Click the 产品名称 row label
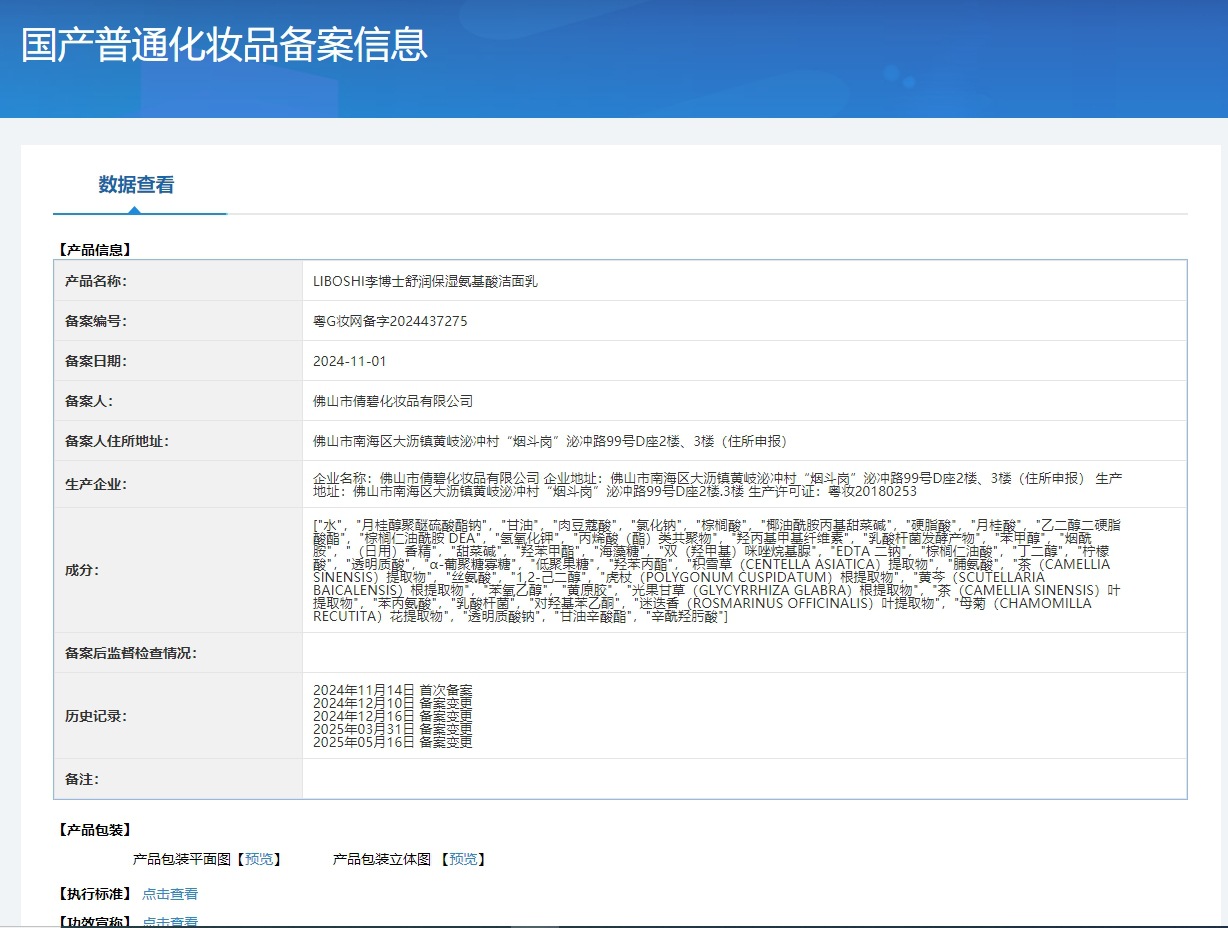The width and height of the screenshot is (1228, 928). (x=96, y=281)
